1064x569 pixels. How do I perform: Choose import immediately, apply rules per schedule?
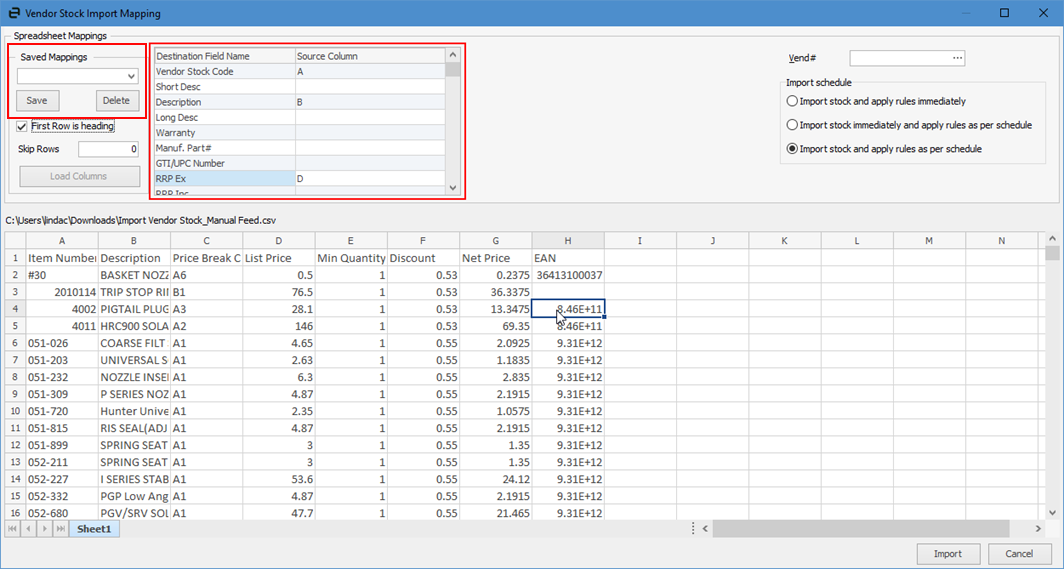point(793,125)
